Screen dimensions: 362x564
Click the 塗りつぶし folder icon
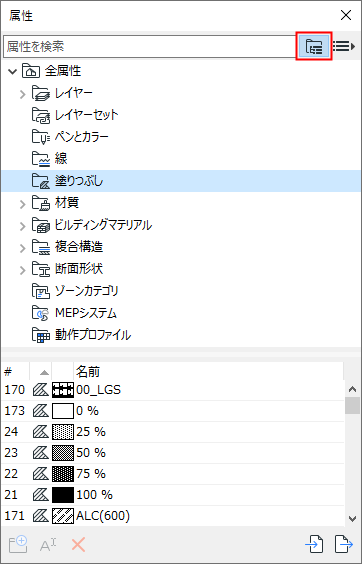[x=41, y=181]
